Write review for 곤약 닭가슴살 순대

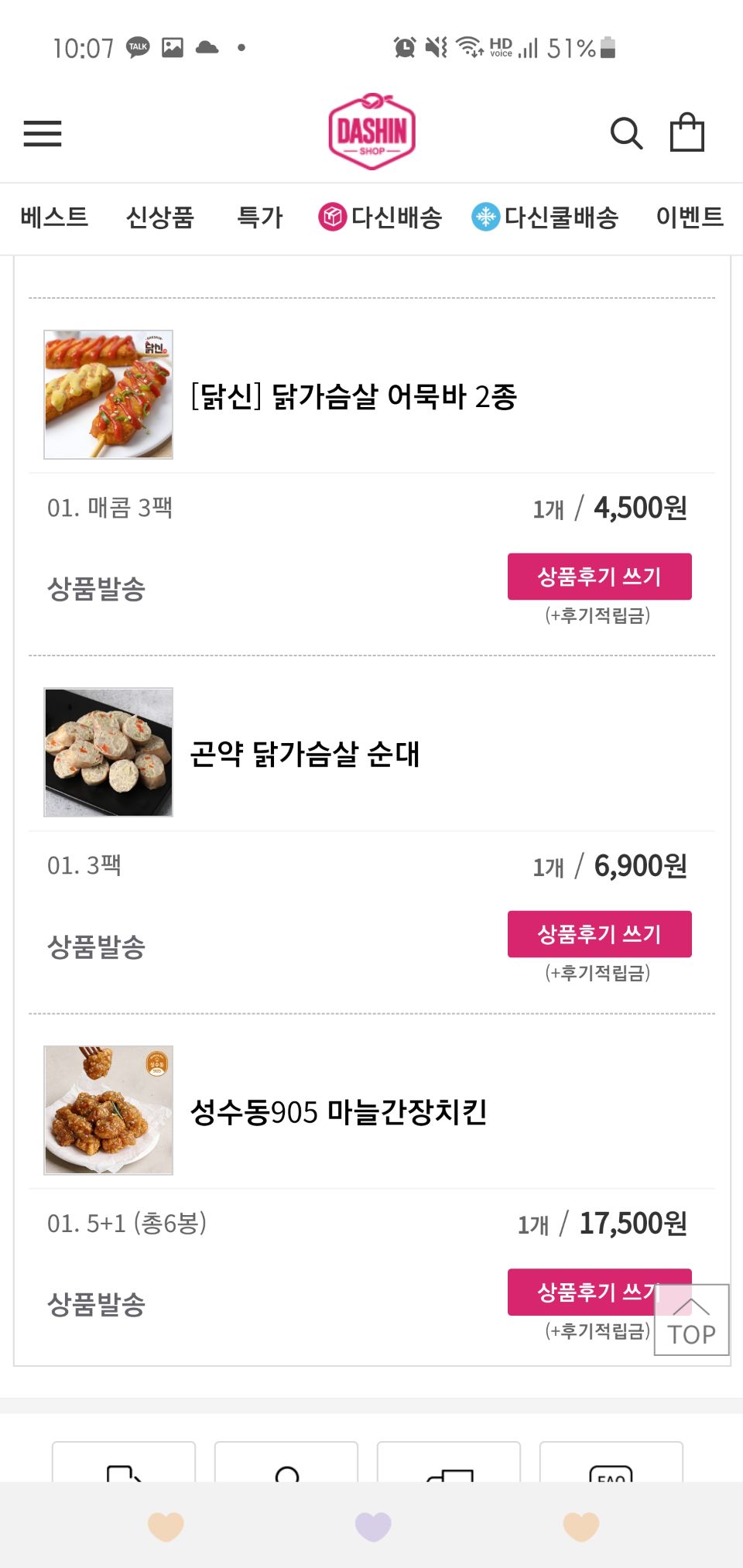(x=599, y=934)
